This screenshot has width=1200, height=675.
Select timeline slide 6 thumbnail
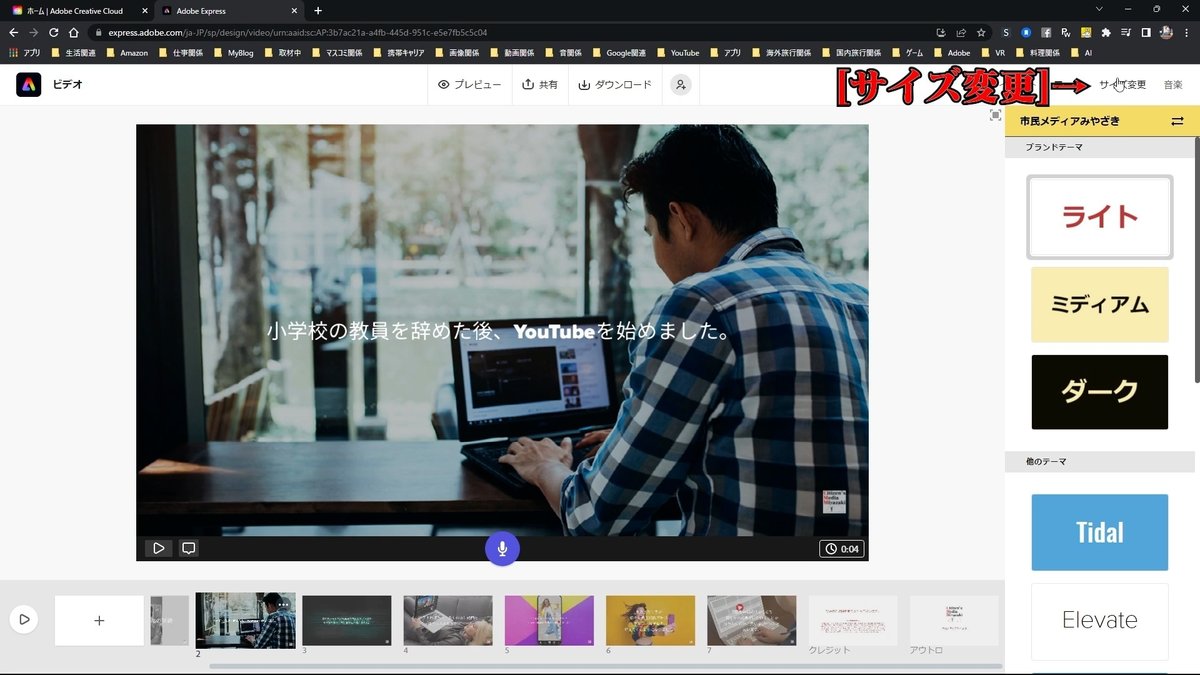pyautogui.click(x=650, y=620)
